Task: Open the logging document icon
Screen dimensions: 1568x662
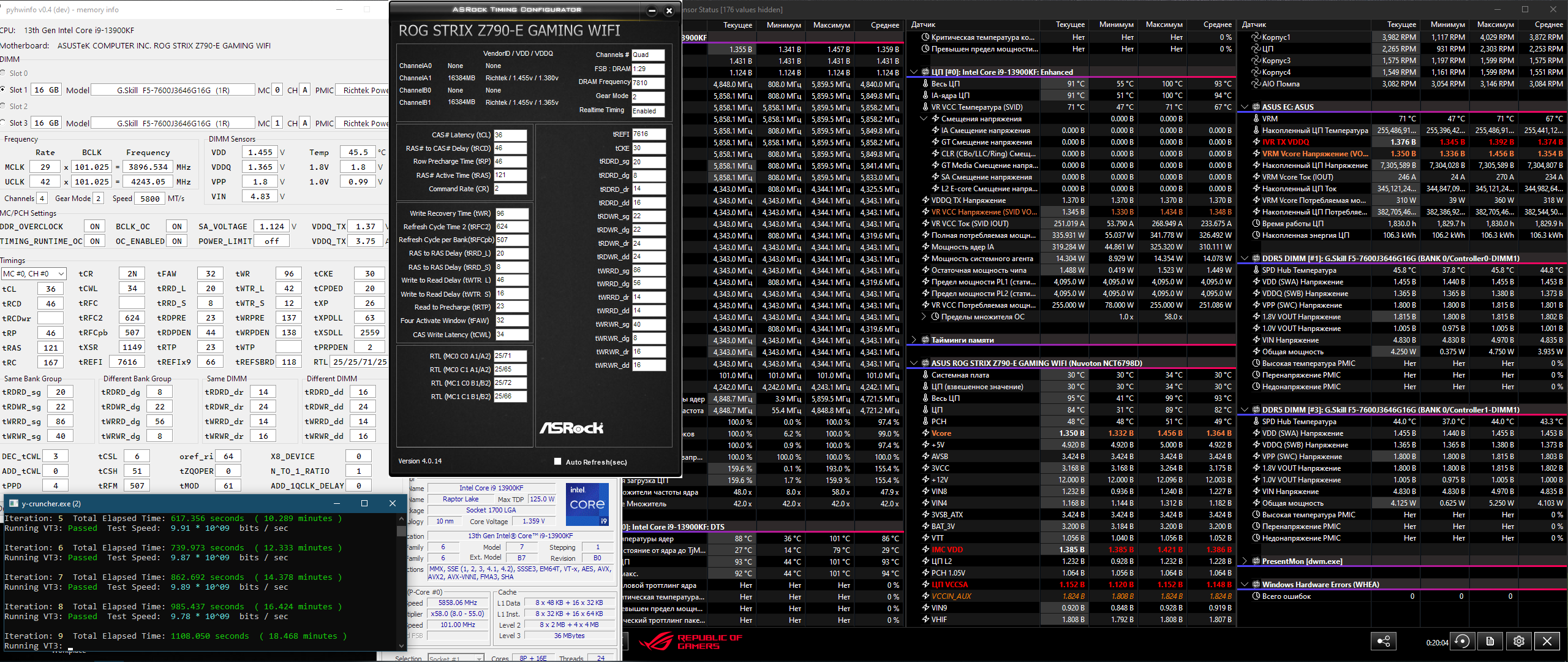Action: (x=1490, y=641)
